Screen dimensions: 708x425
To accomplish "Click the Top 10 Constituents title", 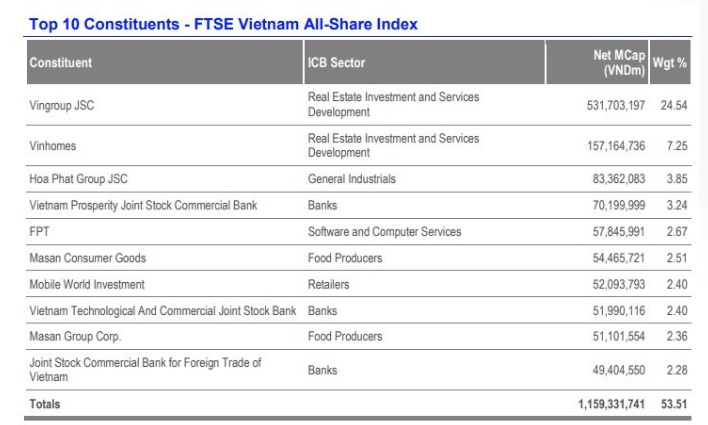I will point(223,24).
